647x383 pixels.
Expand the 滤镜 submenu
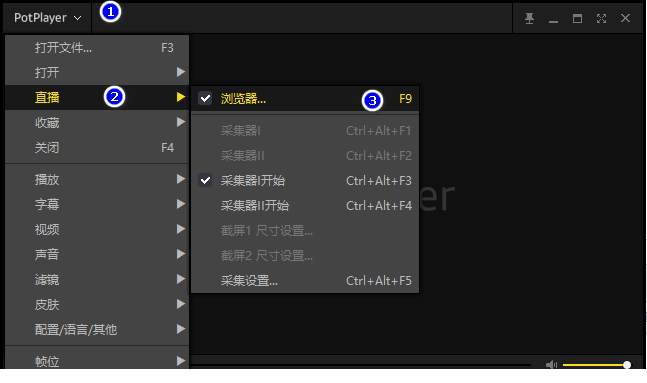(x=97, y=280)
